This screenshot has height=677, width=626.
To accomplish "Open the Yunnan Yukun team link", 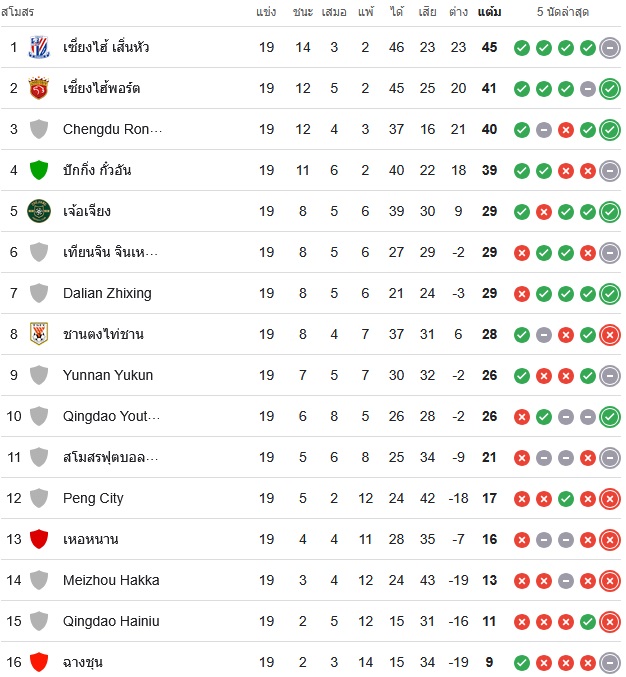I will coord(108,375).
